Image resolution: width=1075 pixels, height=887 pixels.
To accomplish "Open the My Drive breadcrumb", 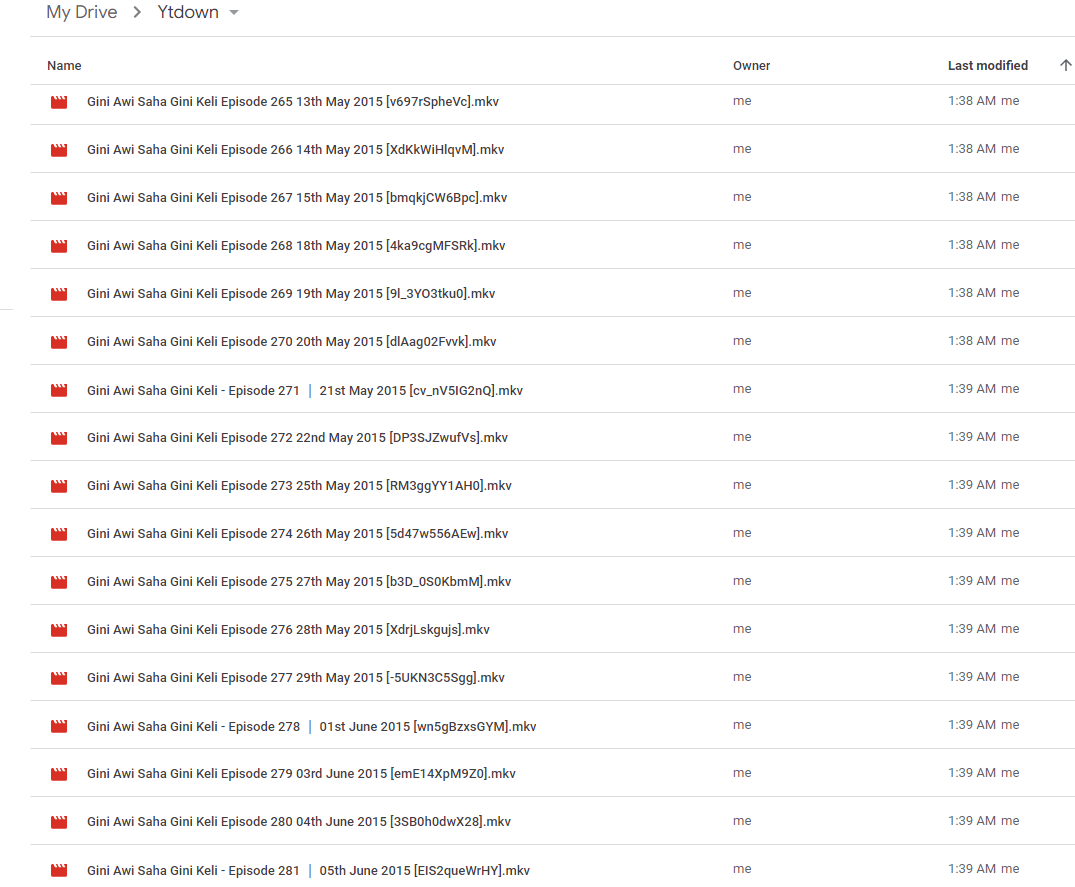I will 82,12.
